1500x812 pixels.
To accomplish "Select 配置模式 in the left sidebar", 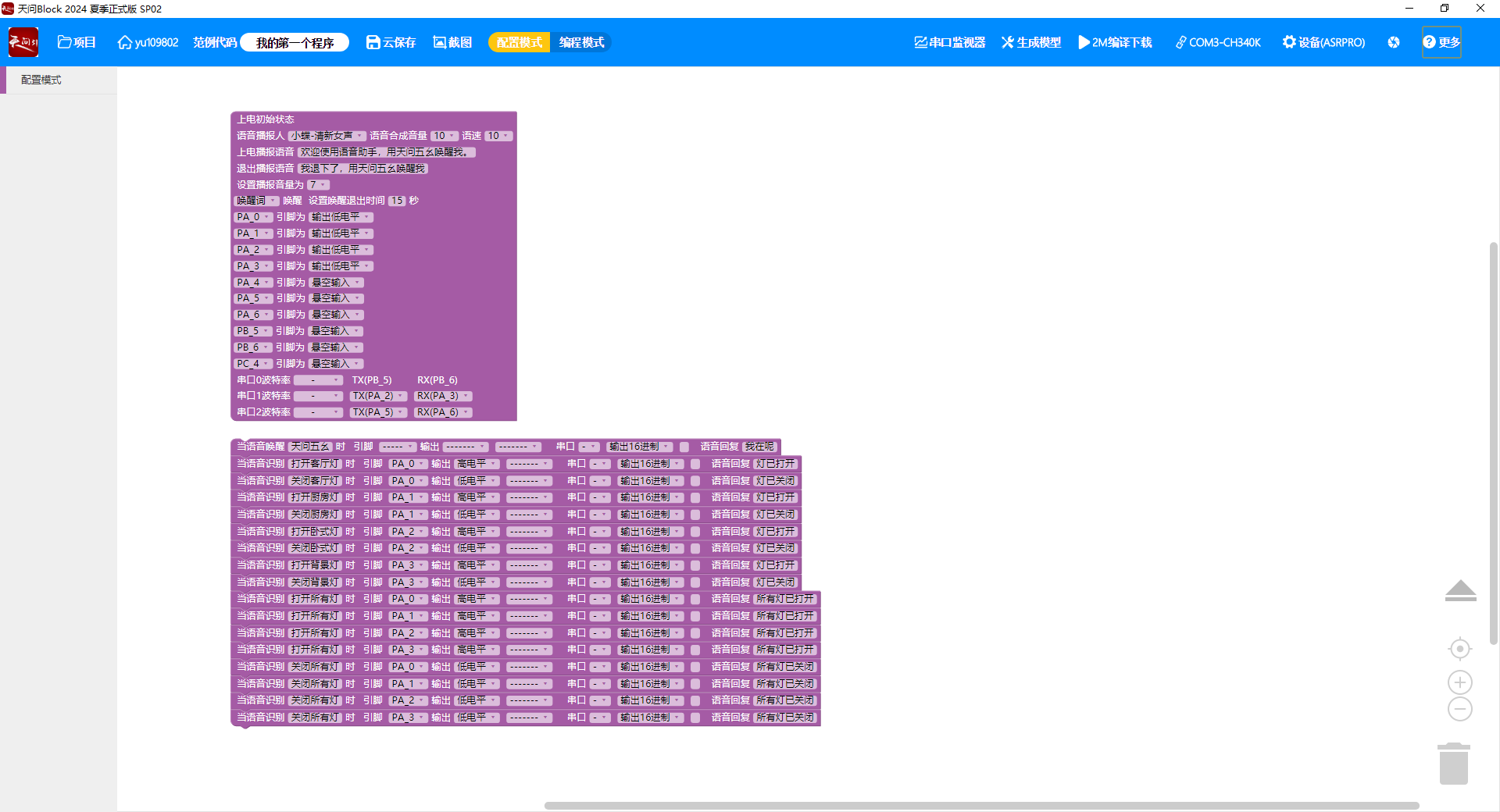I will (x=41, y=80).
